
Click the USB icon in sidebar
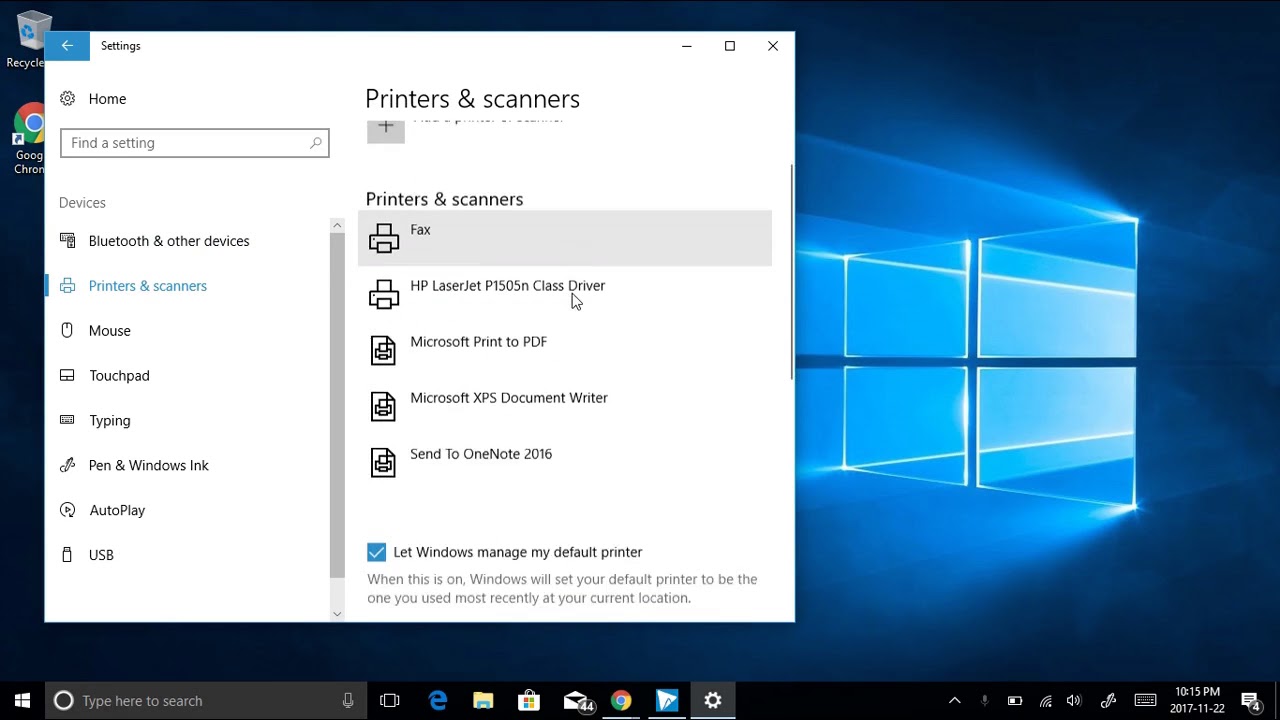[x=67, y=554]
